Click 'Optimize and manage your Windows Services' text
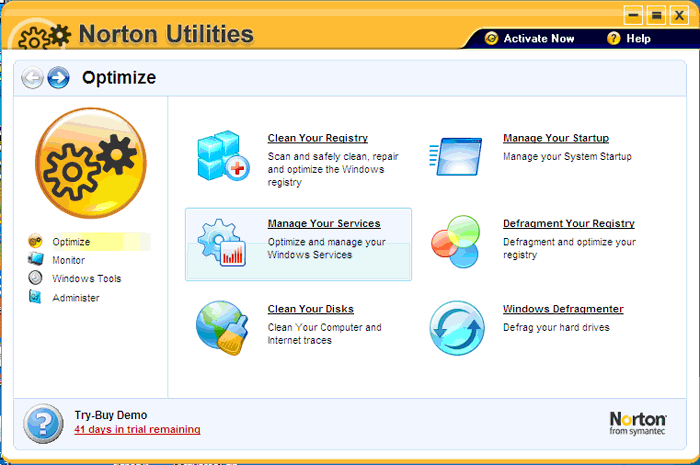Image resolution: width=700 pixels, height=465 pixels. coord(326,248)
